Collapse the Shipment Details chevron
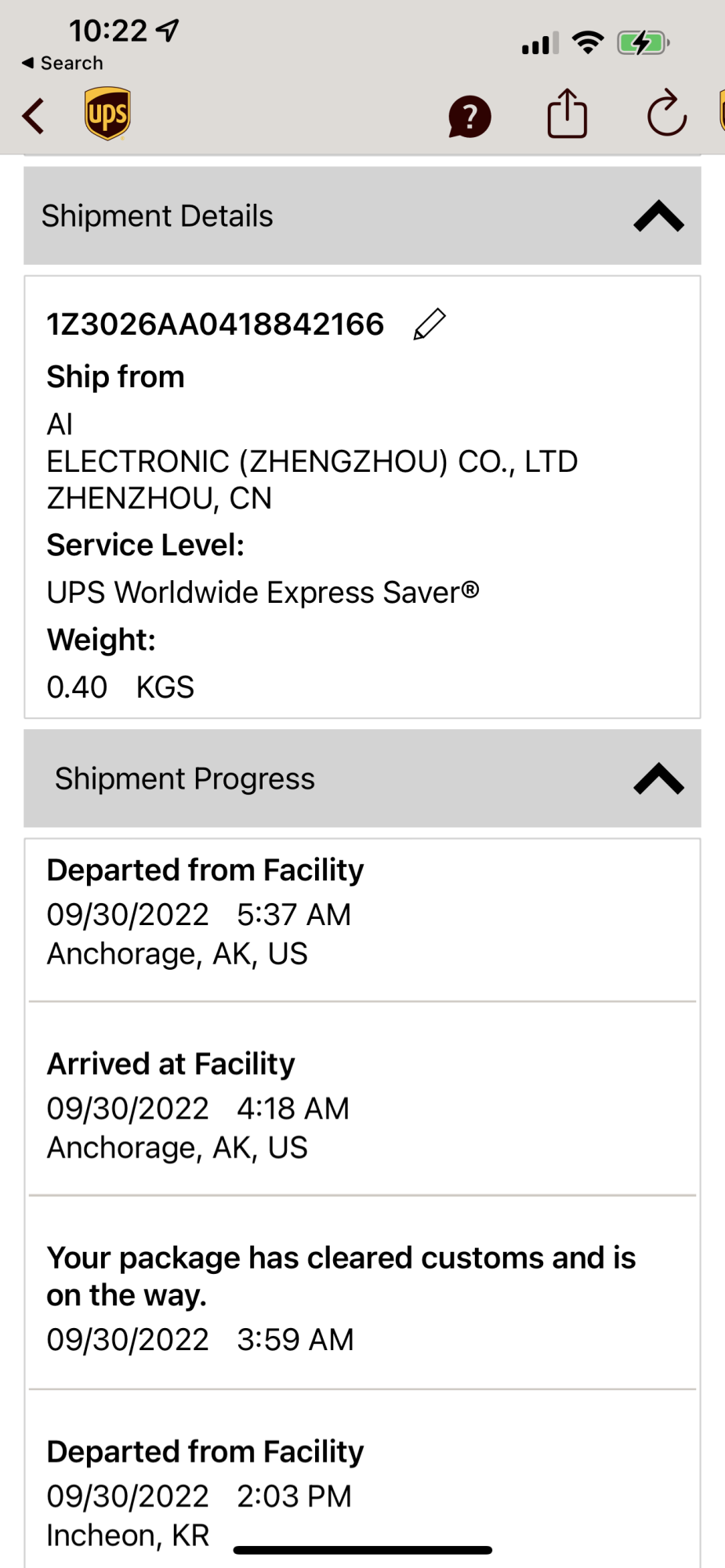 point(658,216)
